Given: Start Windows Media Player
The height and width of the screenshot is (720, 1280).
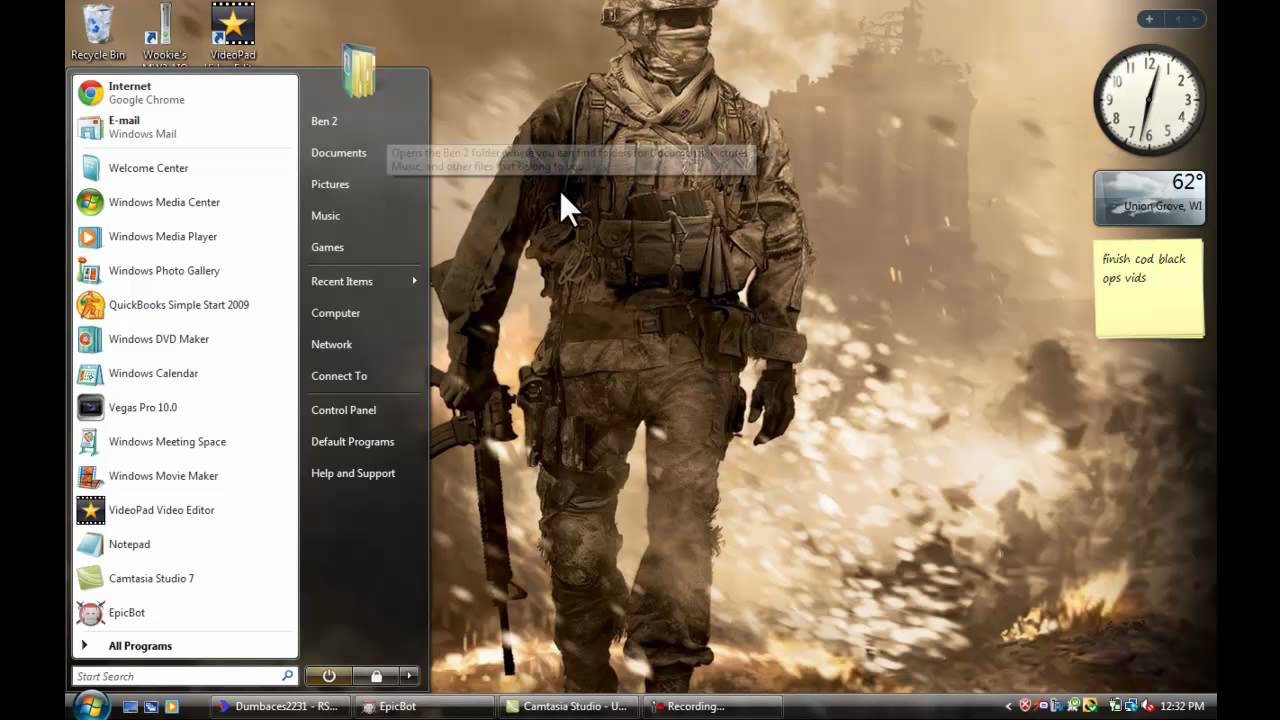Looking at the screenshot, I should (x=185, y=236).
